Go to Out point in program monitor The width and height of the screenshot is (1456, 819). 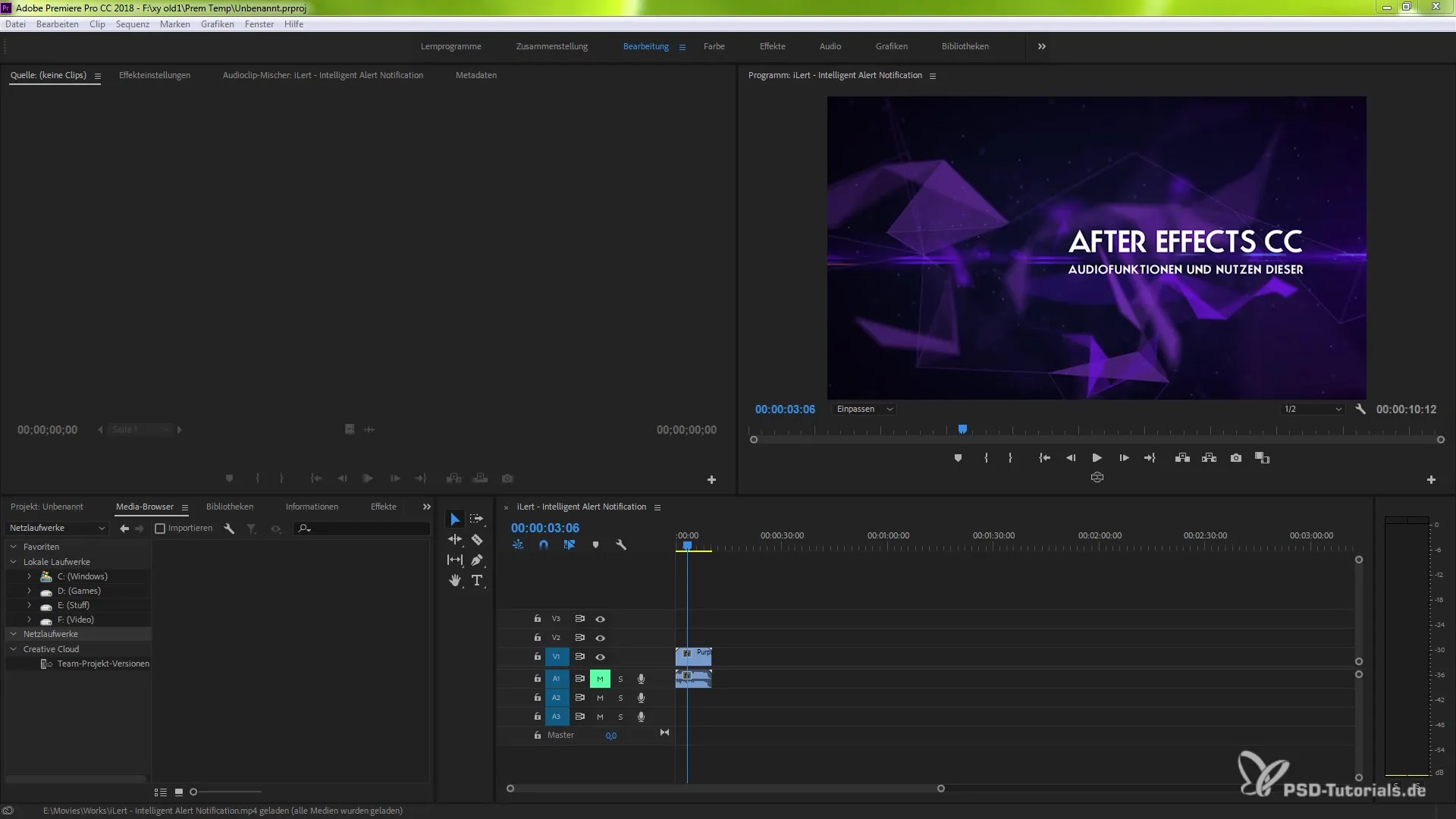pos(1150,458)
